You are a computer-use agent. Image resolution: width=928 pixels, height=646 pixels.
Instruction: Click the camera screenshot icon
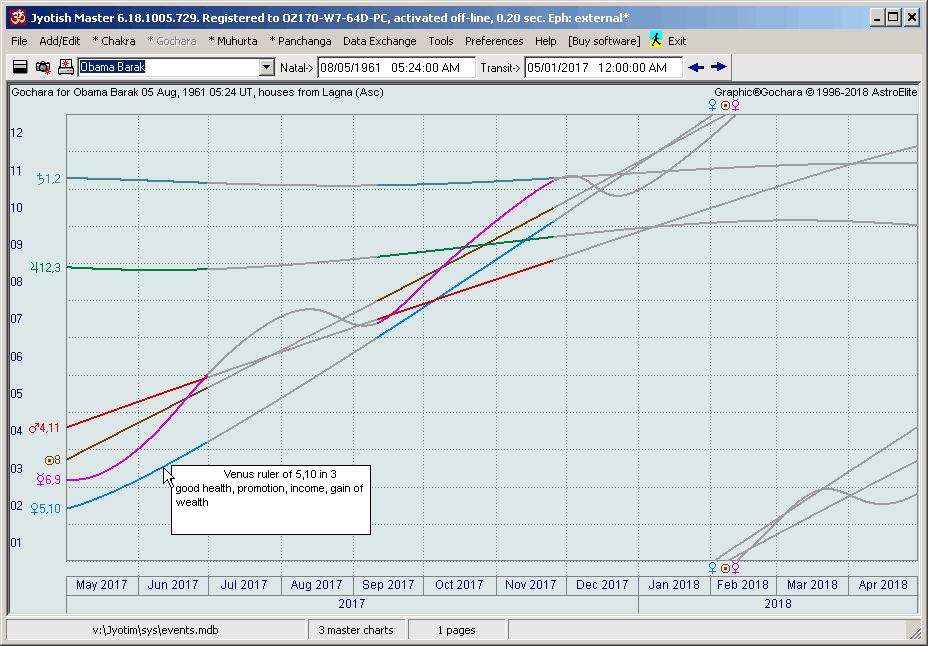pos(43,67)
